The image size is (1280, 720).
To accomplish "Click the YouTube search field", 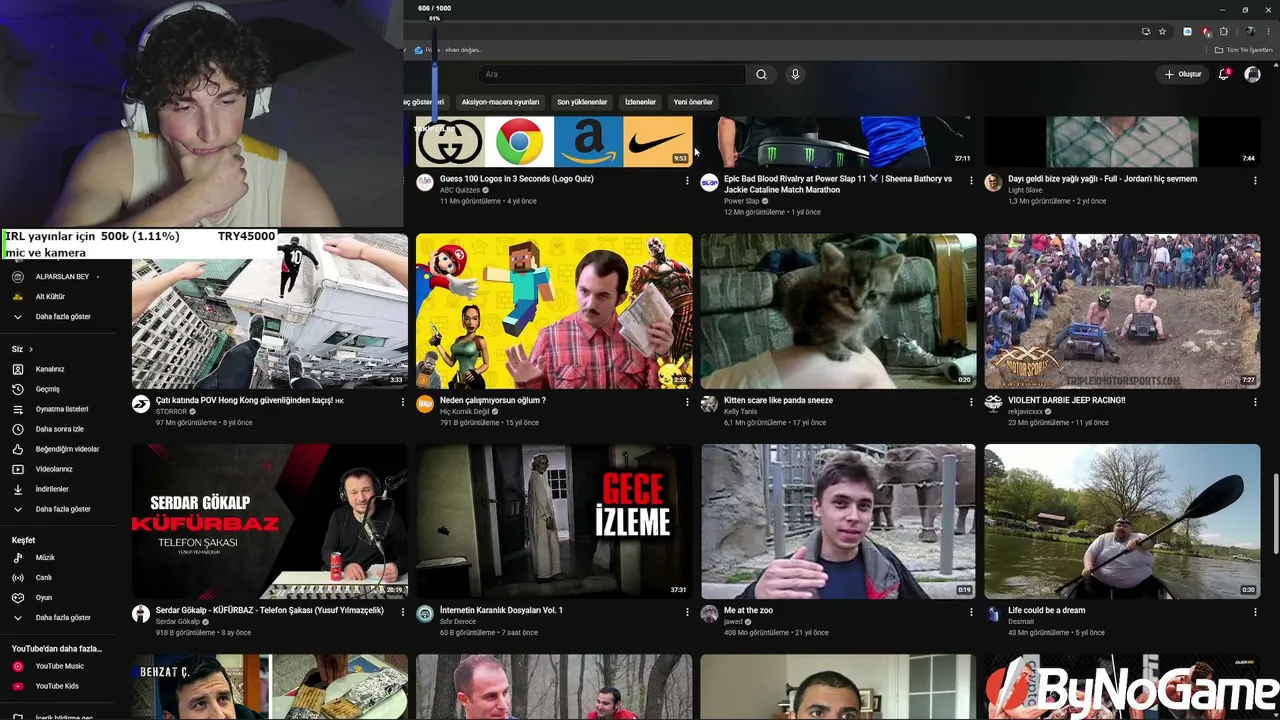I will pos(612,74).
